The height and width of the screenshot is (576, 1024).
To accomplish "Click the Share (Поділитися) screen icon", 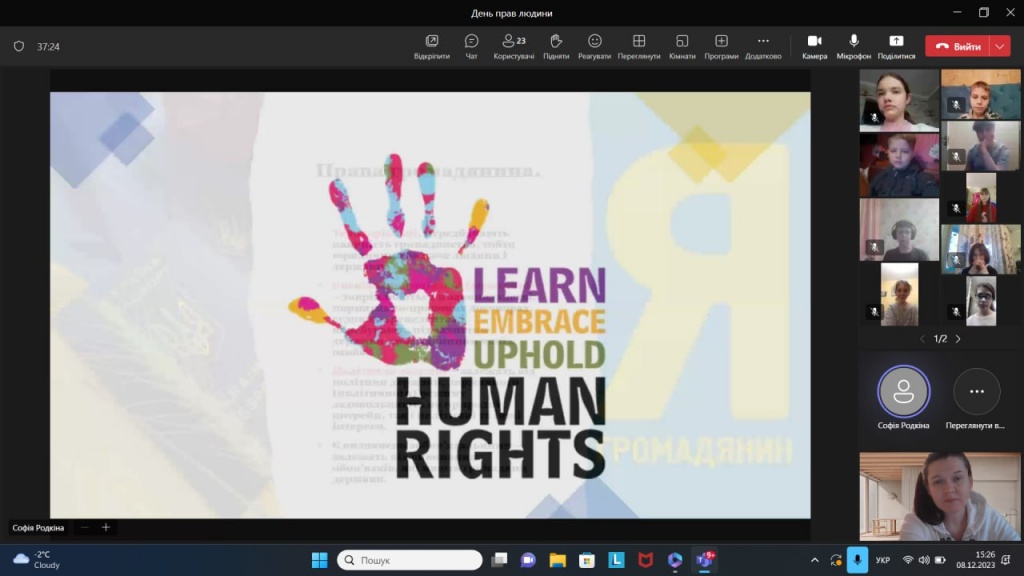I will tap(896, 46).
